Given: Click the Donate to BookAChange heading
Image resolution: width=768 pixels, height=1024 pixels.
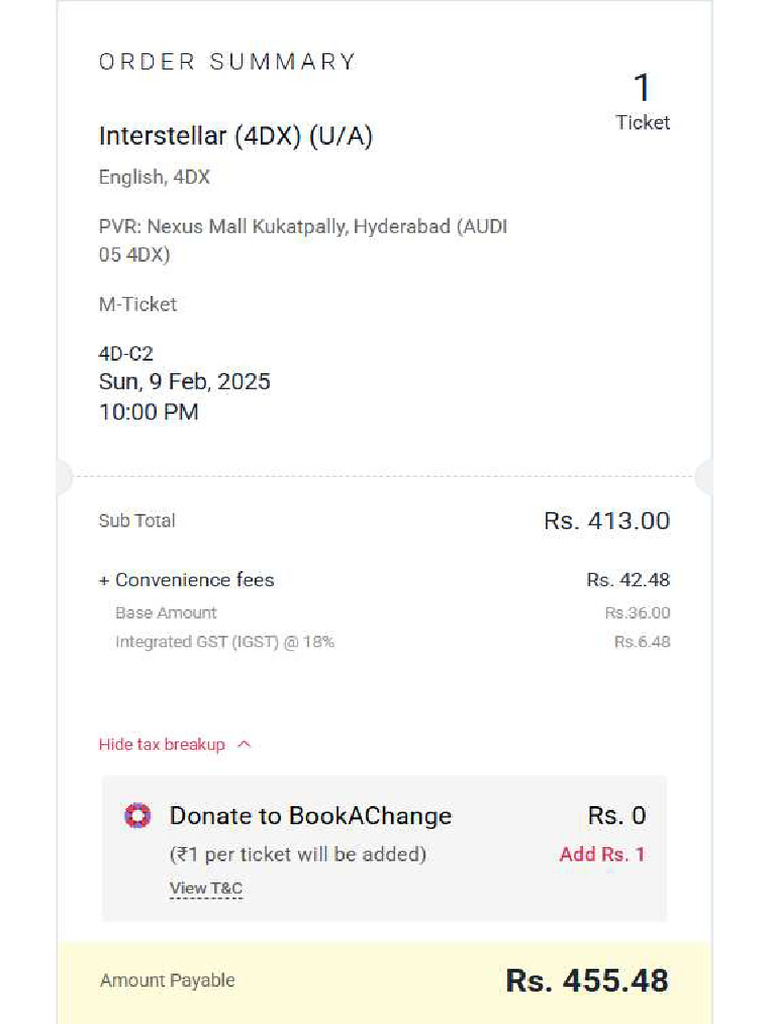Looking at the screenshot, I should pos(310,816).
